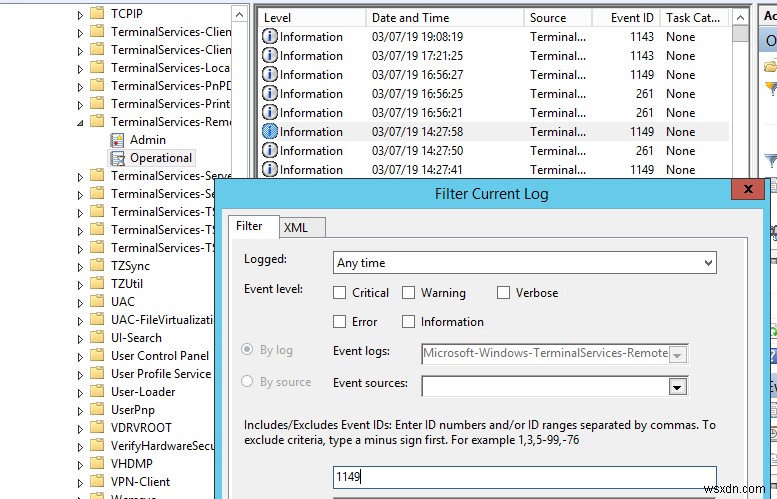Image resolution: width=777 pixels, height=499 pixels.
Task: Click the TerminalServices-PnPD folder icon
Action: click(x=97, y=85)
